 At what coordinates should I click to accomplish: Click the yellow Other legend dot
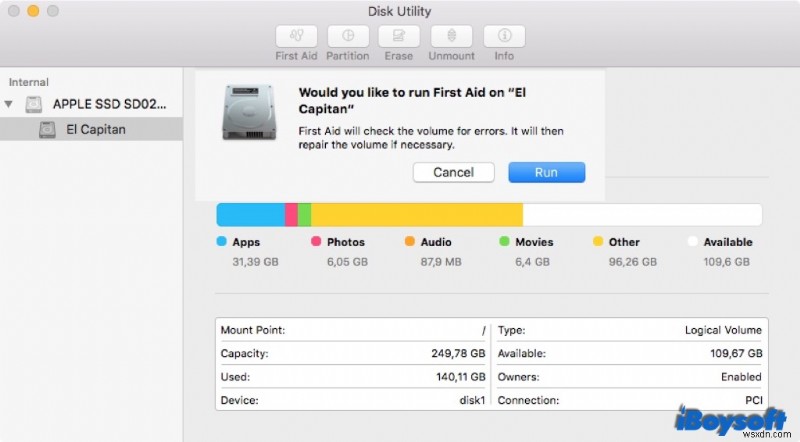click(x=598, y=241)
